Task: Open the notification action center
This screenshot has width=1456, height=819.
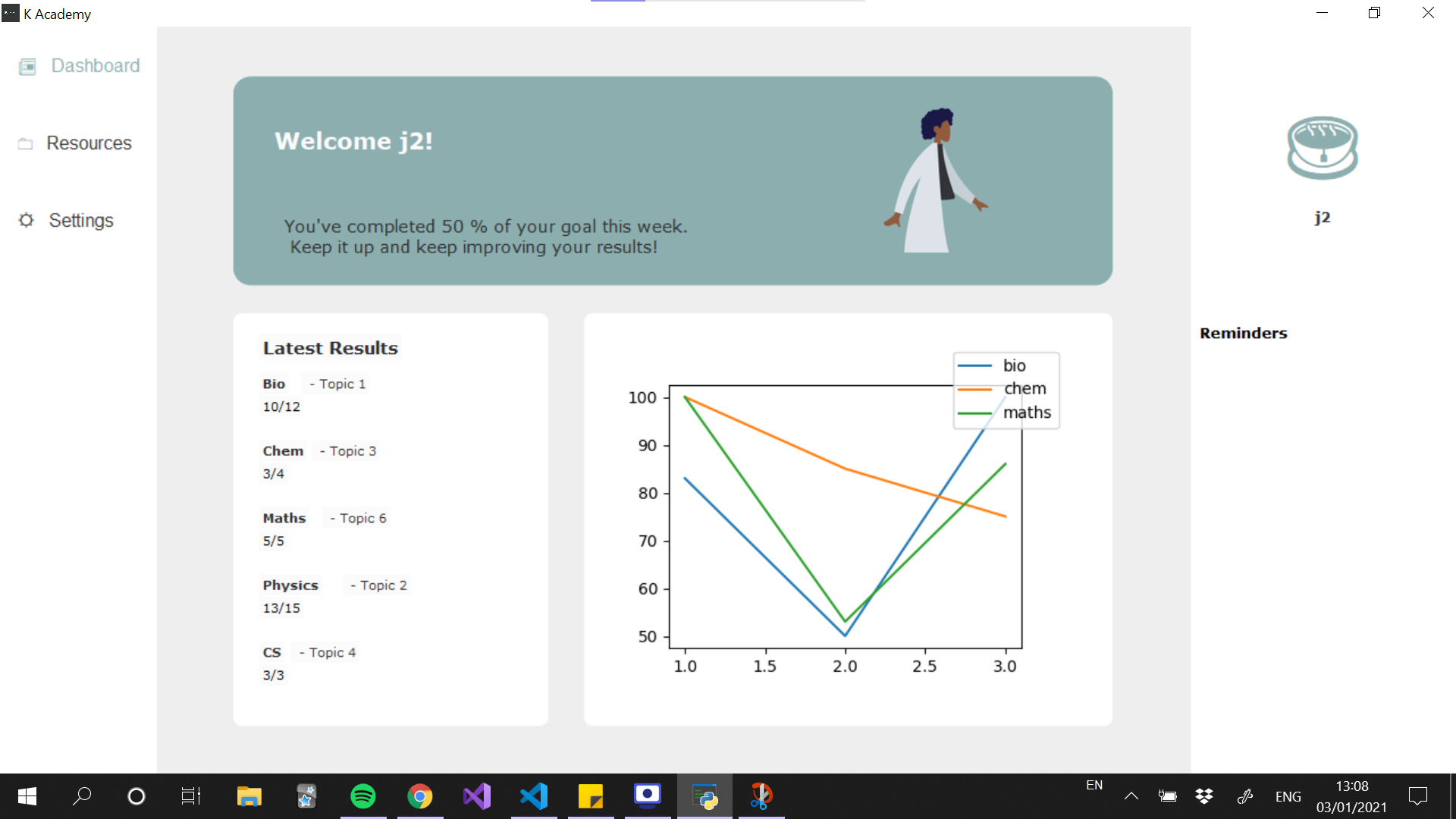Action: tap(1417, 796)
